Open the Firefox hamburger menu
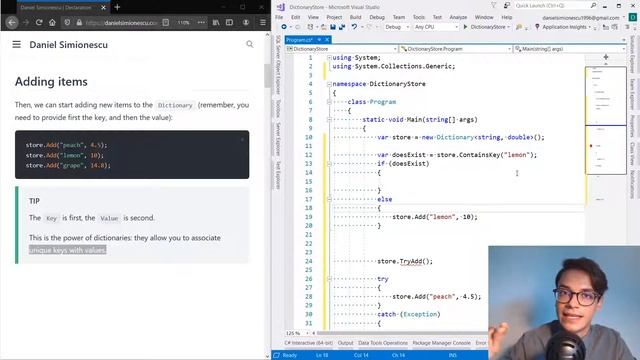 click(x=263, y=22)
